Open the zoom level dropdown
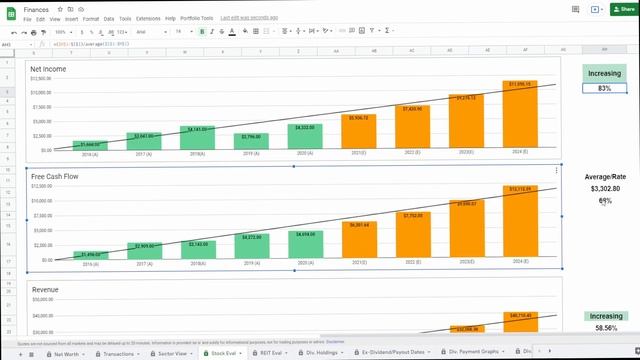This screenshot has width=640, height=360. click(64, 32)
